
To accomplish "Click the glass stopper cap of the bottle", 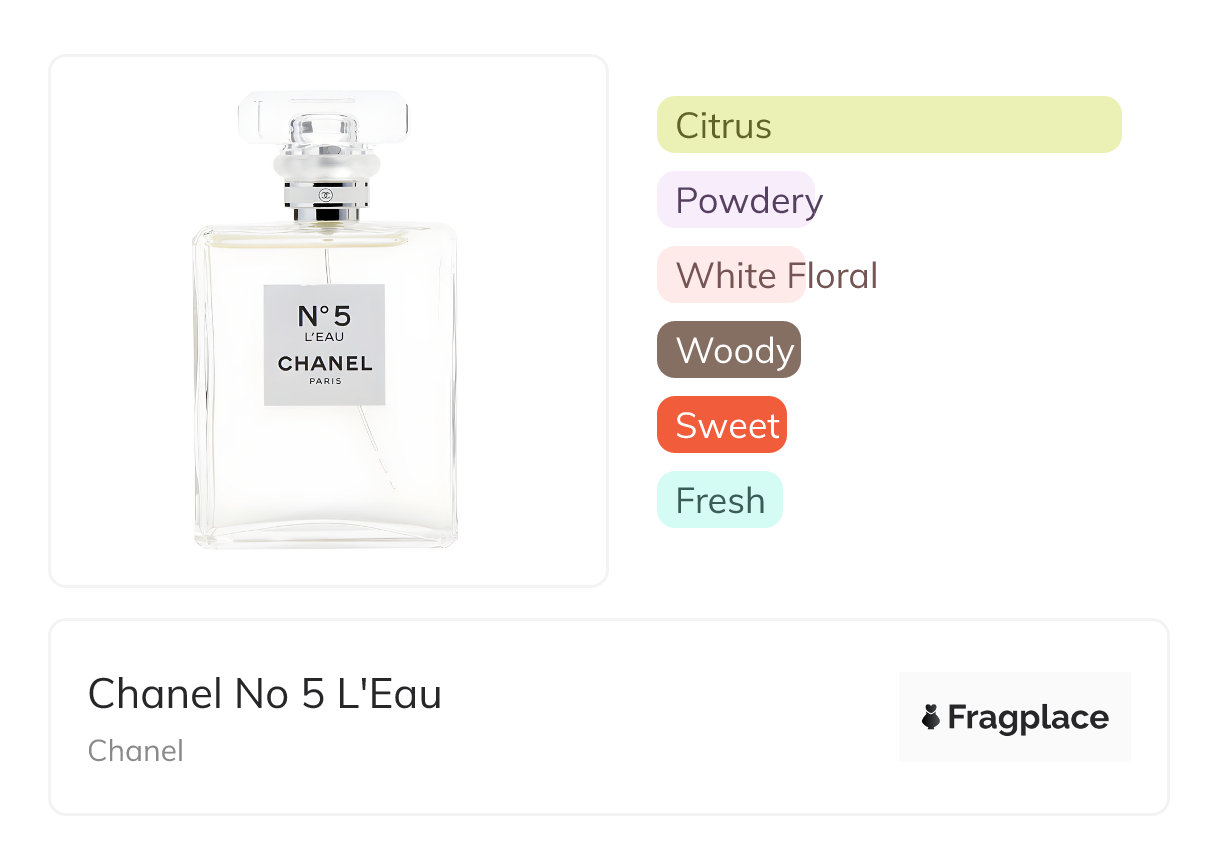I will click(x=324, y=115).
